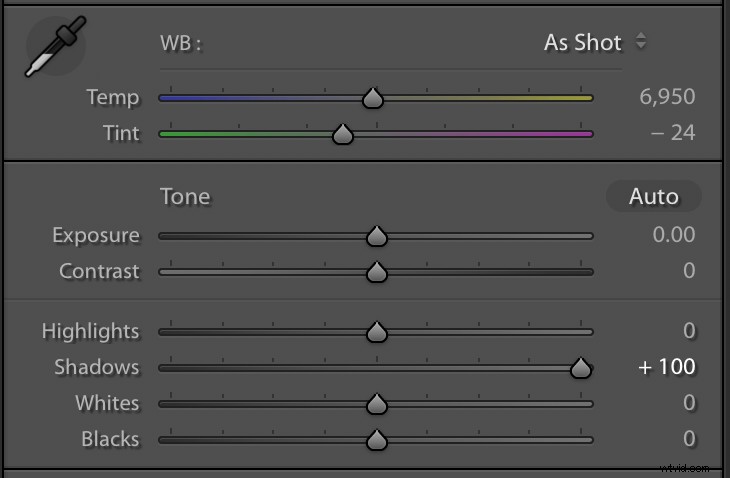The height and width of the screenshot is (478, 730).
Task: Select the White Balance eyedropper tool
Action: [x=56, y=47]
